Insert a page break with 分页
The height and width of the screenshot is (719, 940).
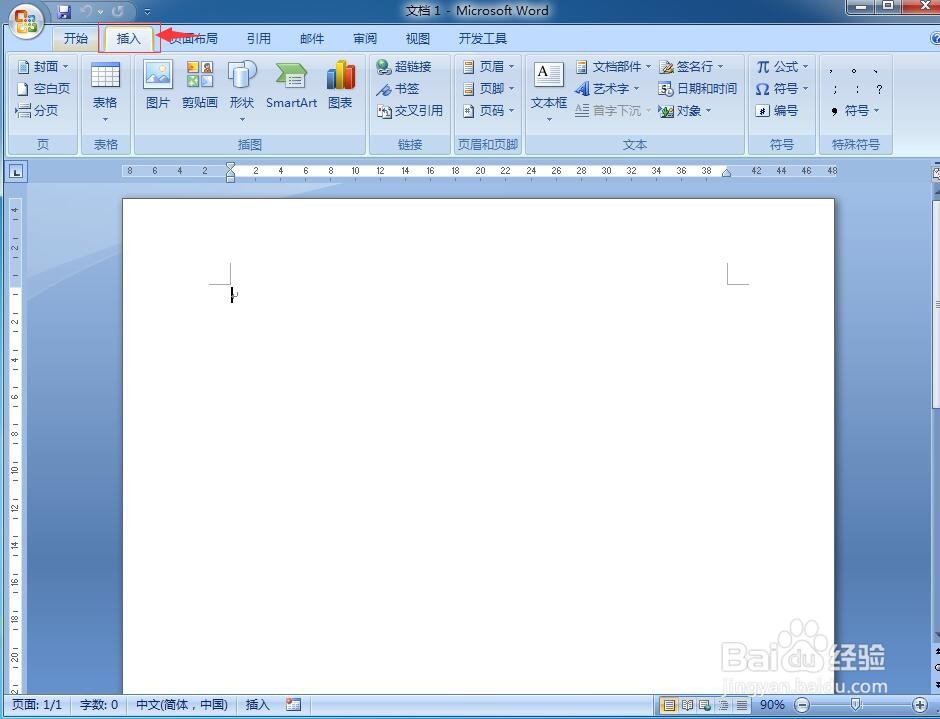37,110
